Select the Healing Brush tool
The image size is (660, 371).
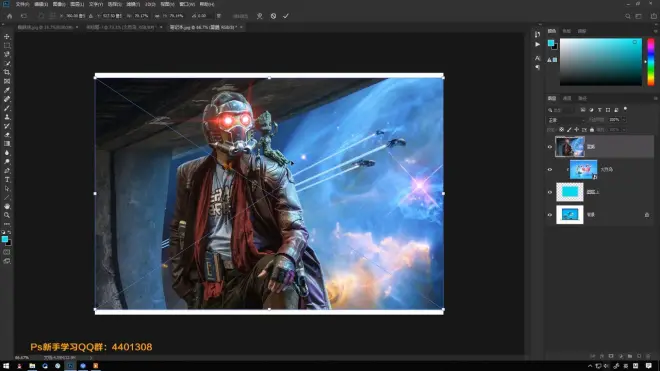(x=7, y=99)
